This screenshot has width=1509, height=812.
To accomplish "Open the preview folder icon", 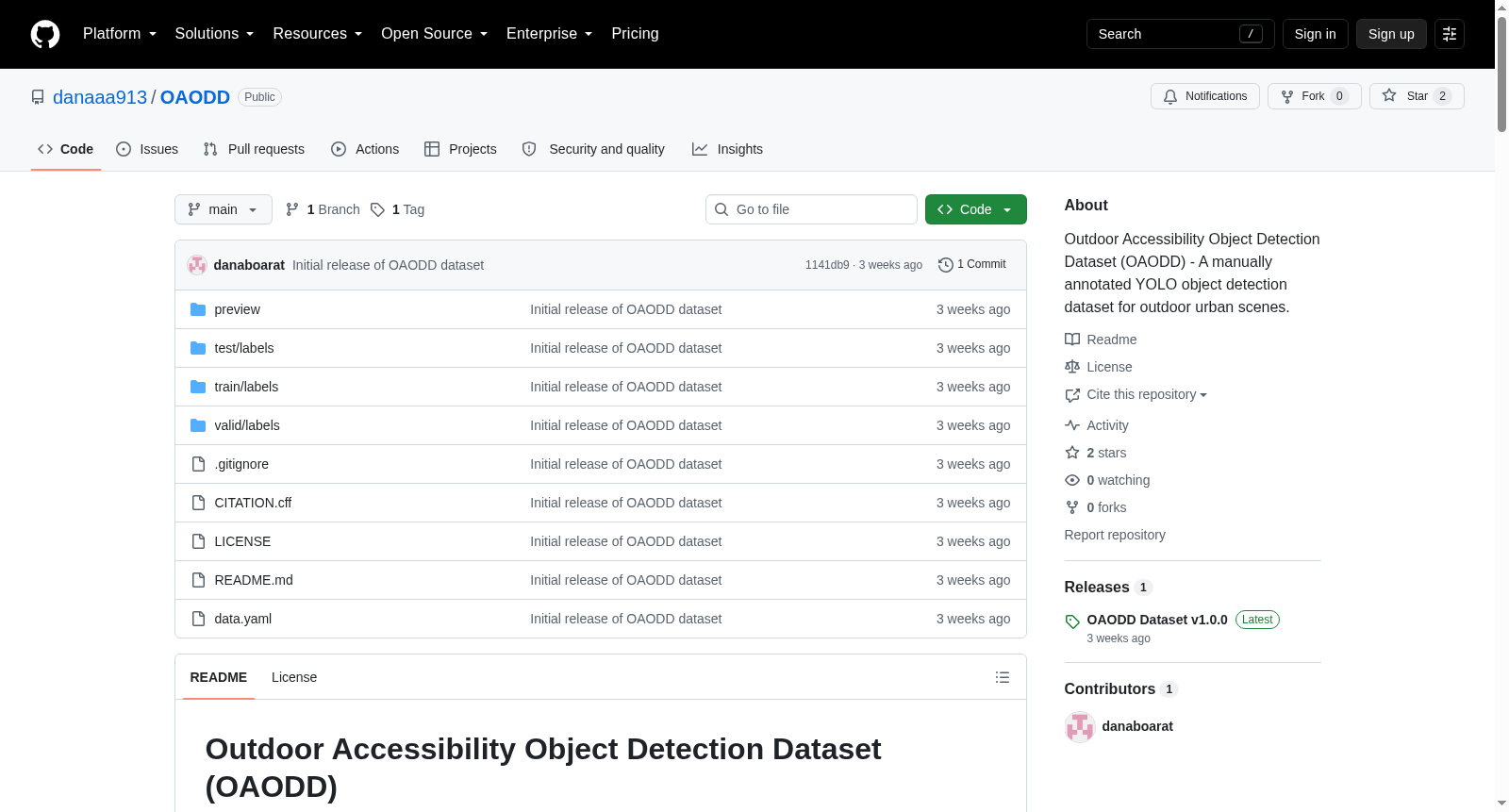I will coord(198,309).
